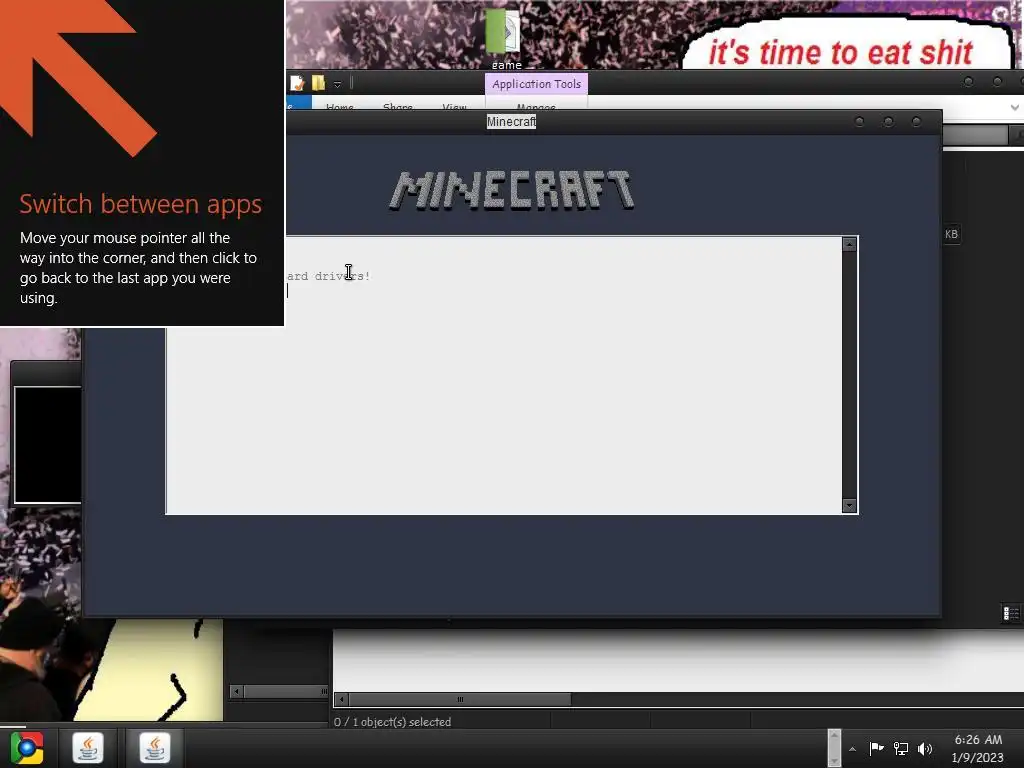Click the MINECRAFT logo image
The width and height of the screenshot is (1024, 768).
pyautogui.click(x=512, y=190)
